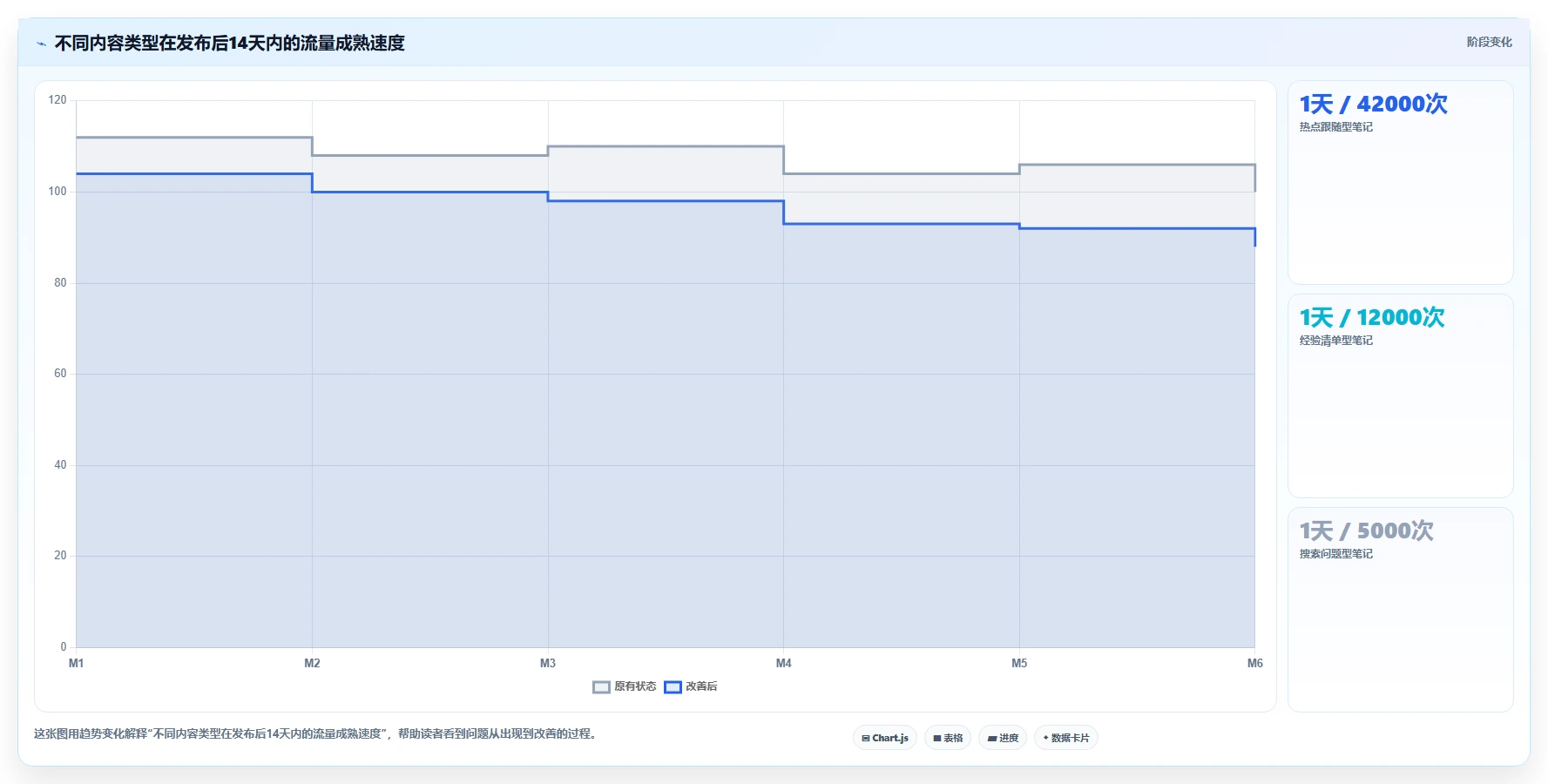Click the M2 axis label
1548x784 pixels.
(312, 663)
